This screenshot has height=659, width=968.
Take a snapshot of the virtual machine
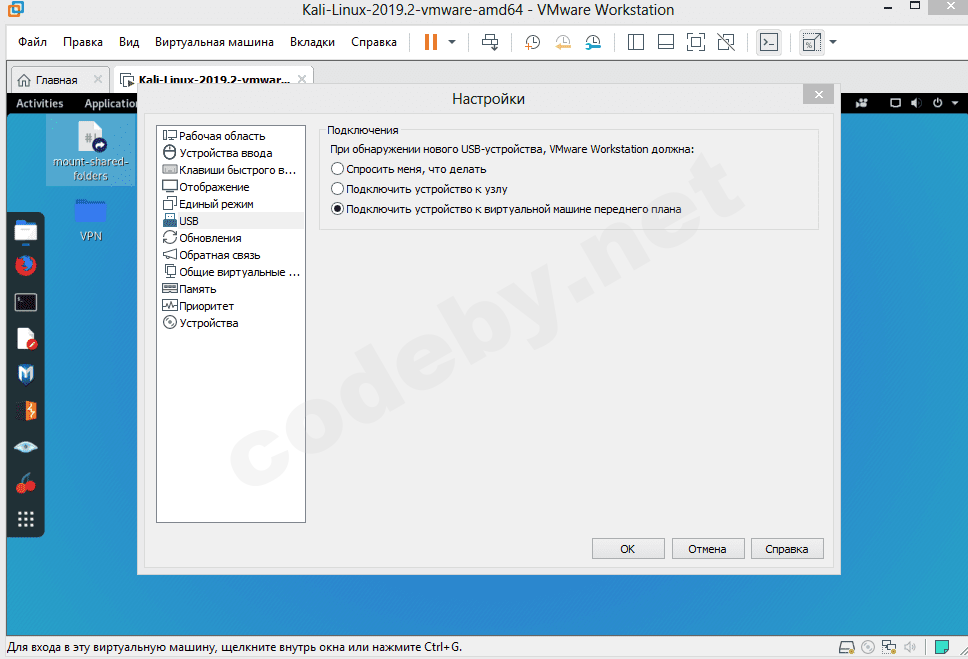coord(532,42)
